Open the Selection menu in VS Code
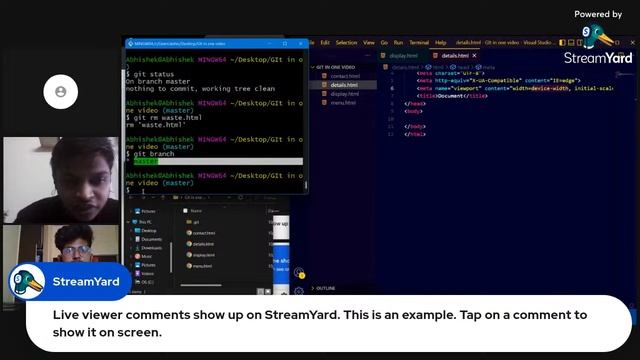 tap(346, 42)
